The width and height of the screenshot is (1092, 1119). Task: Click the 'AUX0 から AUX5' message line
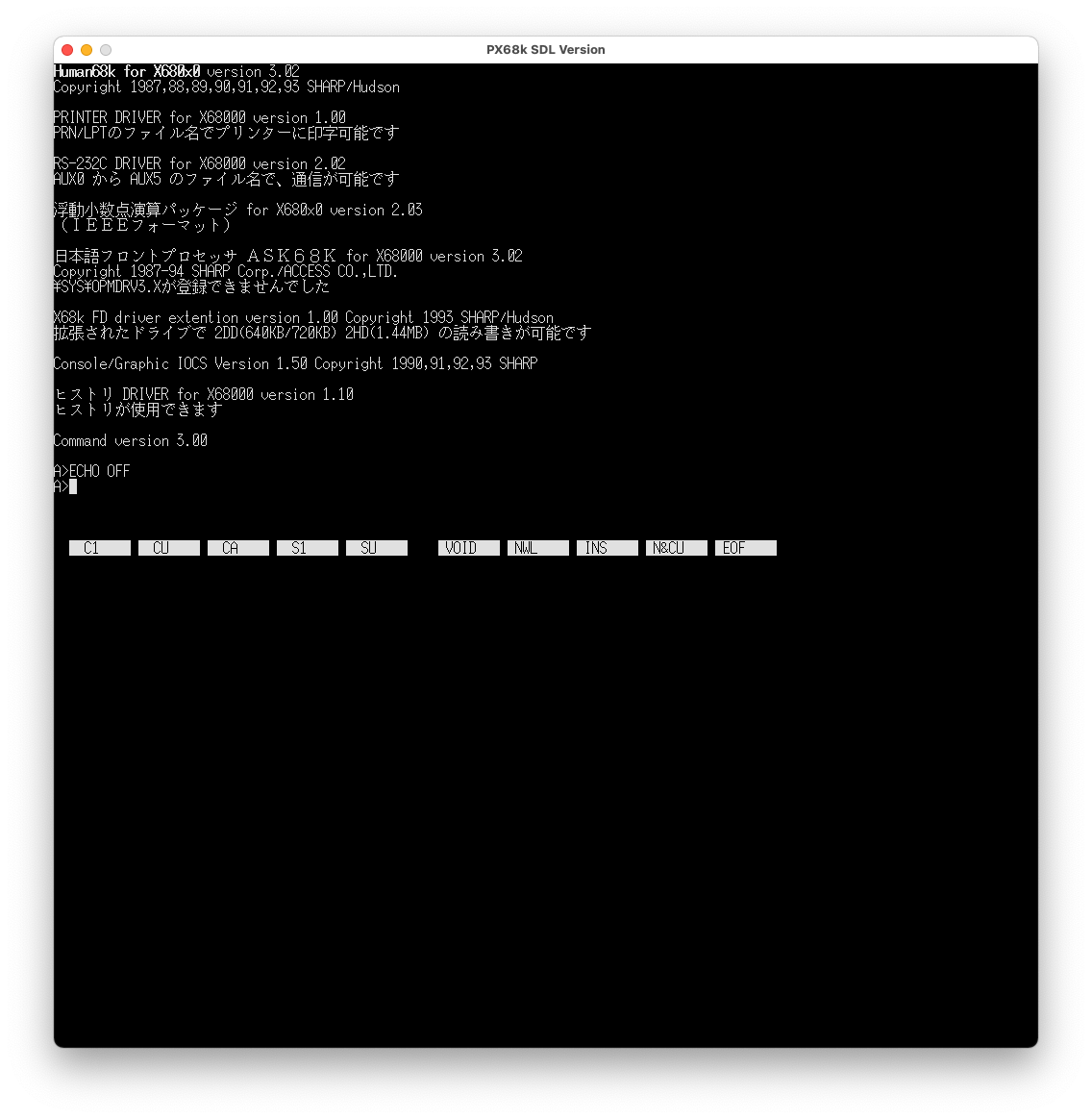[x=226, y=179]
